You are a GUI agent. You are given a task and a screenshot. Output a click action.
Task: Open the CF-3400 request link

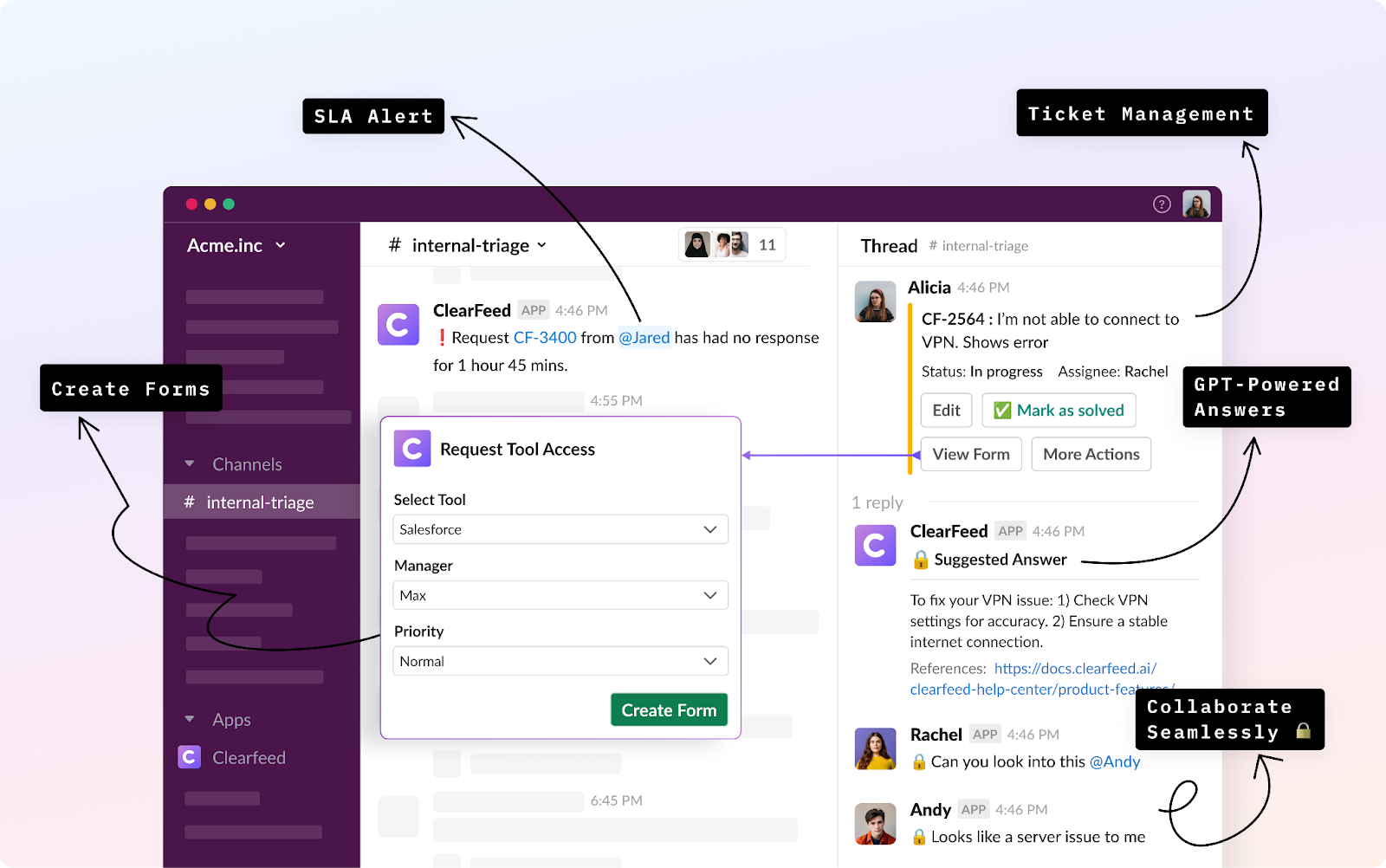pos(545,338)
